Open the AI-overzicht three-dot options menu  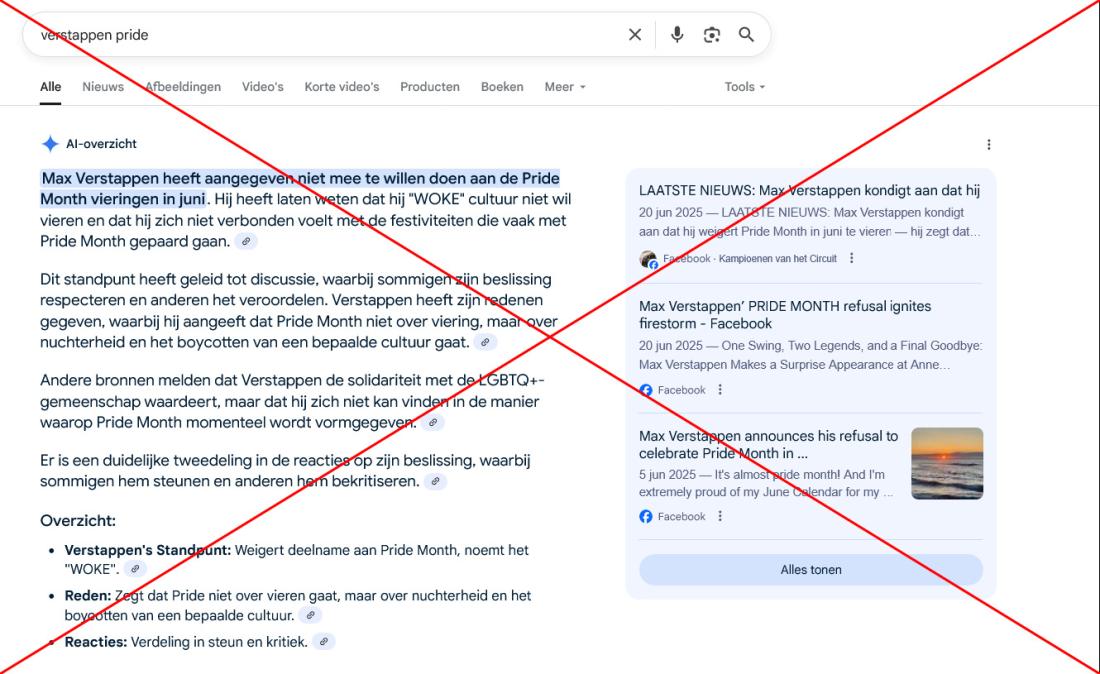[x=989, y=144]
